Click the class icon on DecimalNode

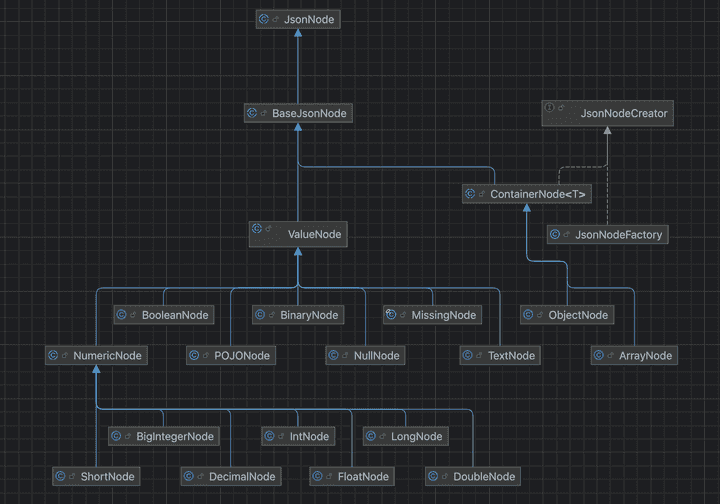[x=188, y=476]
